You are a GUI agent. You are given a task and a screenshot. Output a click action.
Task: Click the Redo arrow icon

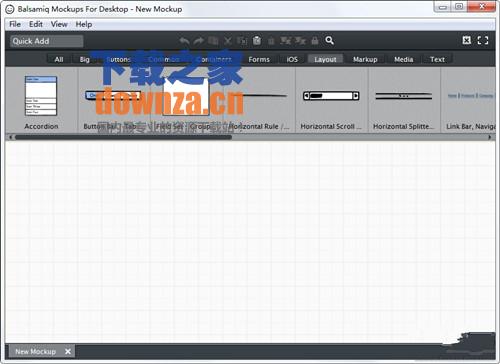[199, 41]
